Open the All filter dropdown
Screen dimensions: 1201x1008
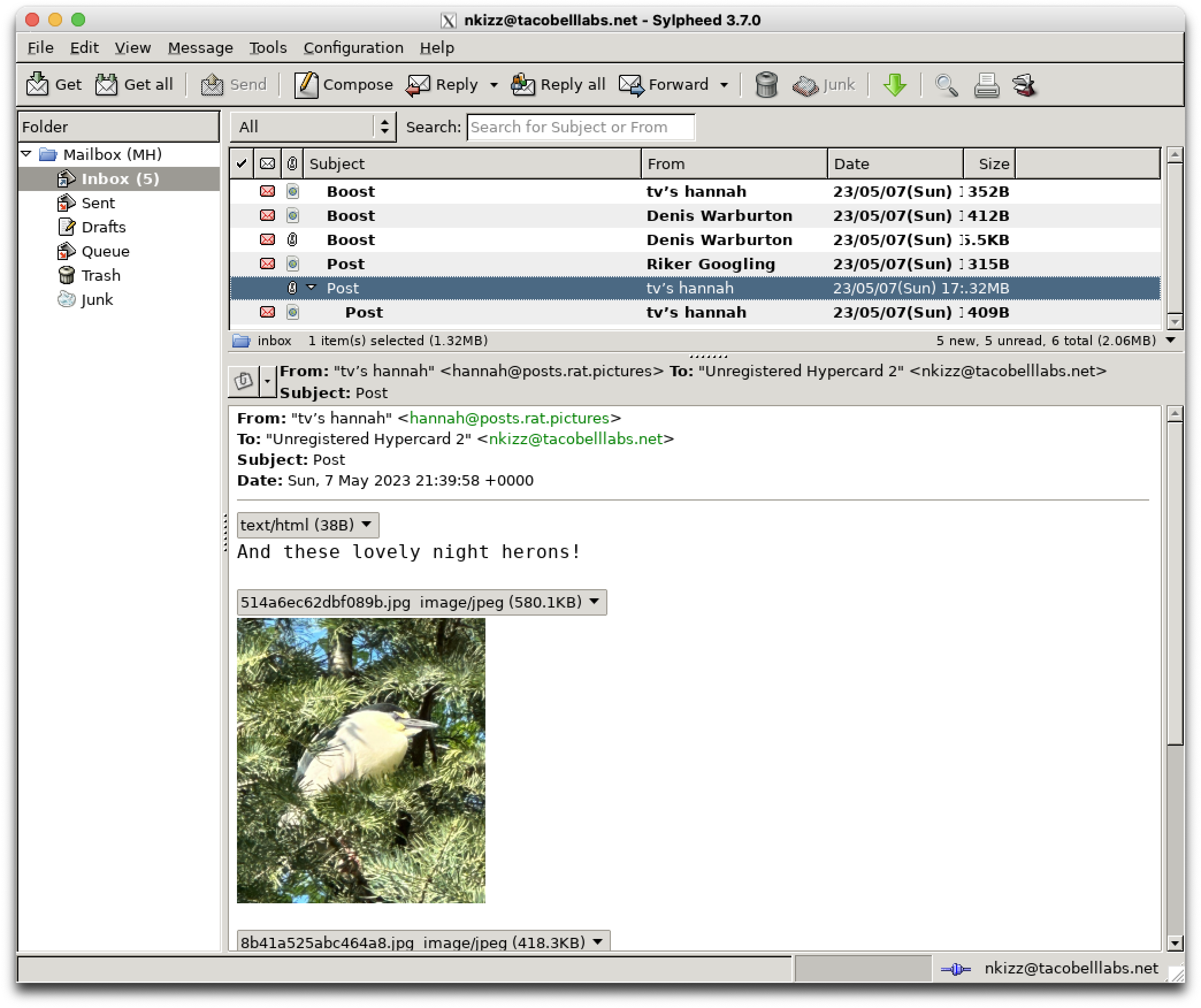(x=313, y=127)
